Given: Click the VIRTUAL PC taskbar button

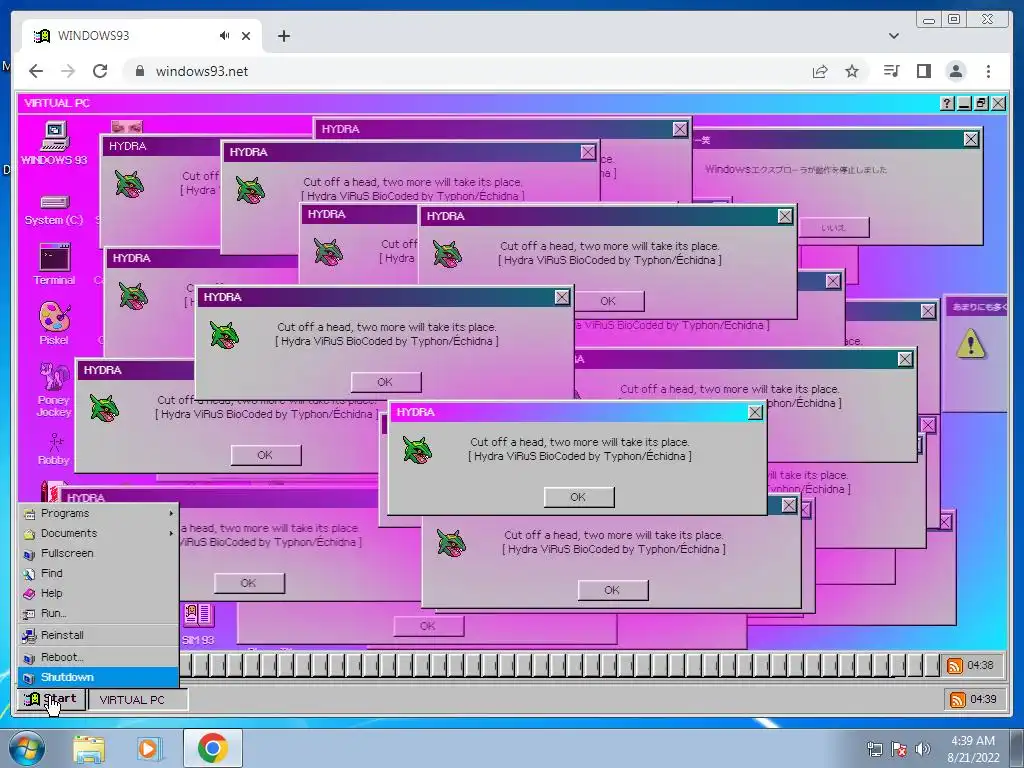Looking at the screenshot, I should [138, 700].
